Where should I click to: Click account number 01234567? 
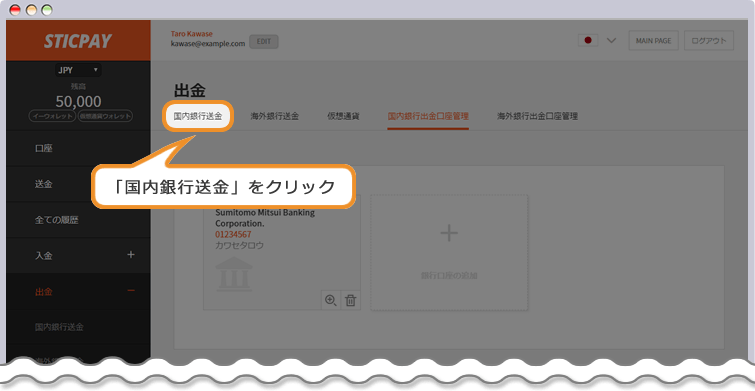[x=233, y=235]
